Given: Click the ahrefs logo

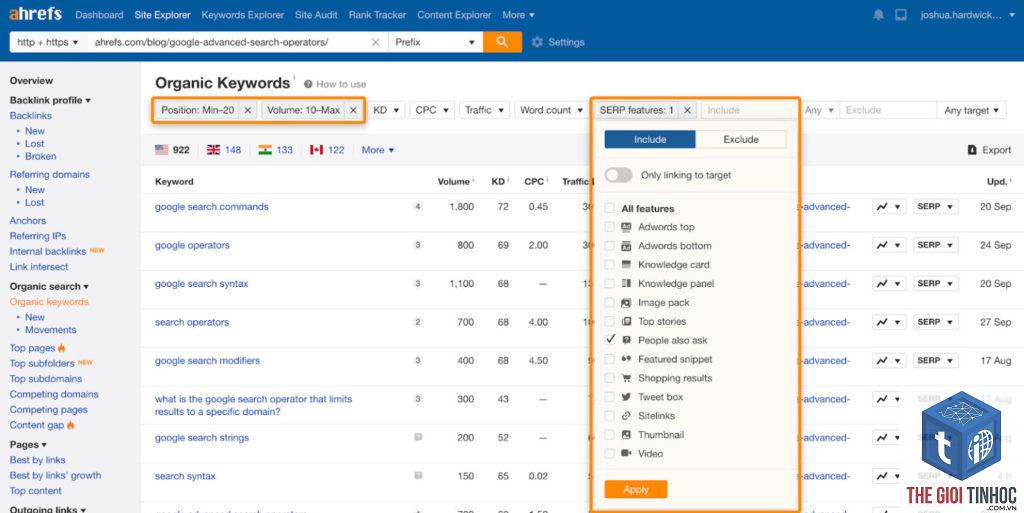Looking at the screenshot, I should point(35,14).
